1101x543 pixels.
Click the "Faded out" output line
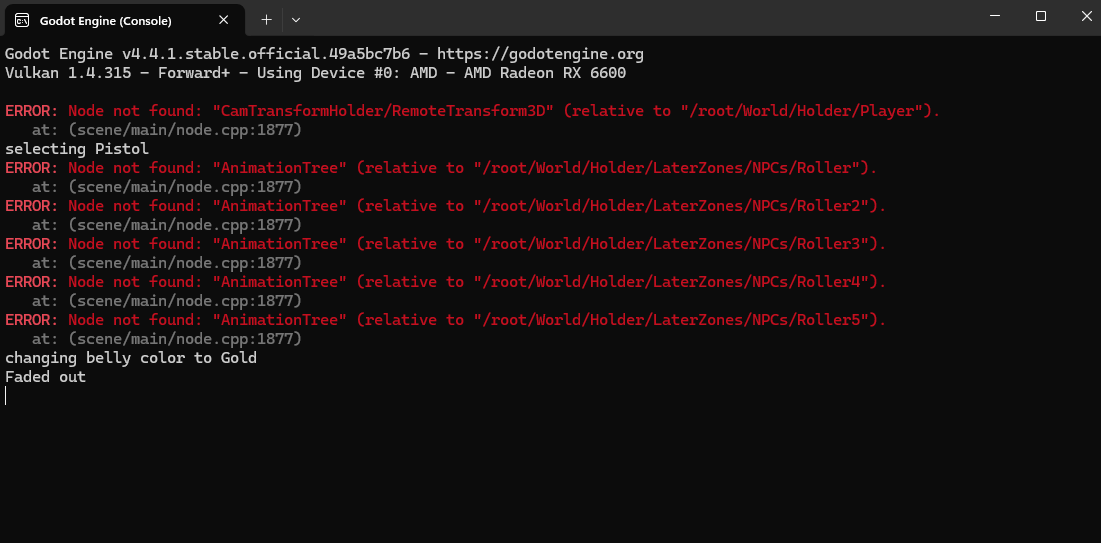[x=45, y=377]
